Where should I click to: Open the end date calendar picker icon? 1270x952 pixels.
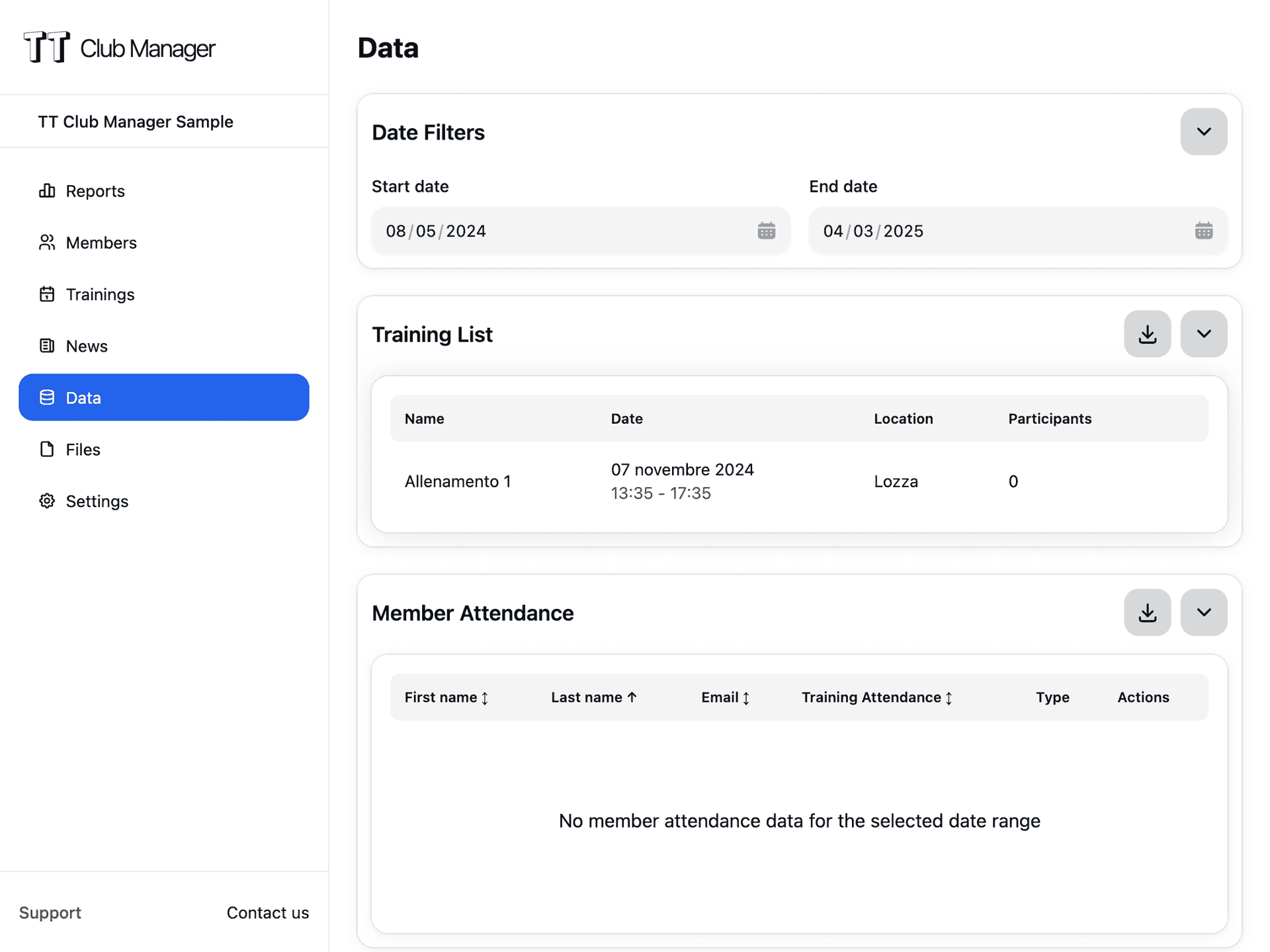[x=1203, y=231]
